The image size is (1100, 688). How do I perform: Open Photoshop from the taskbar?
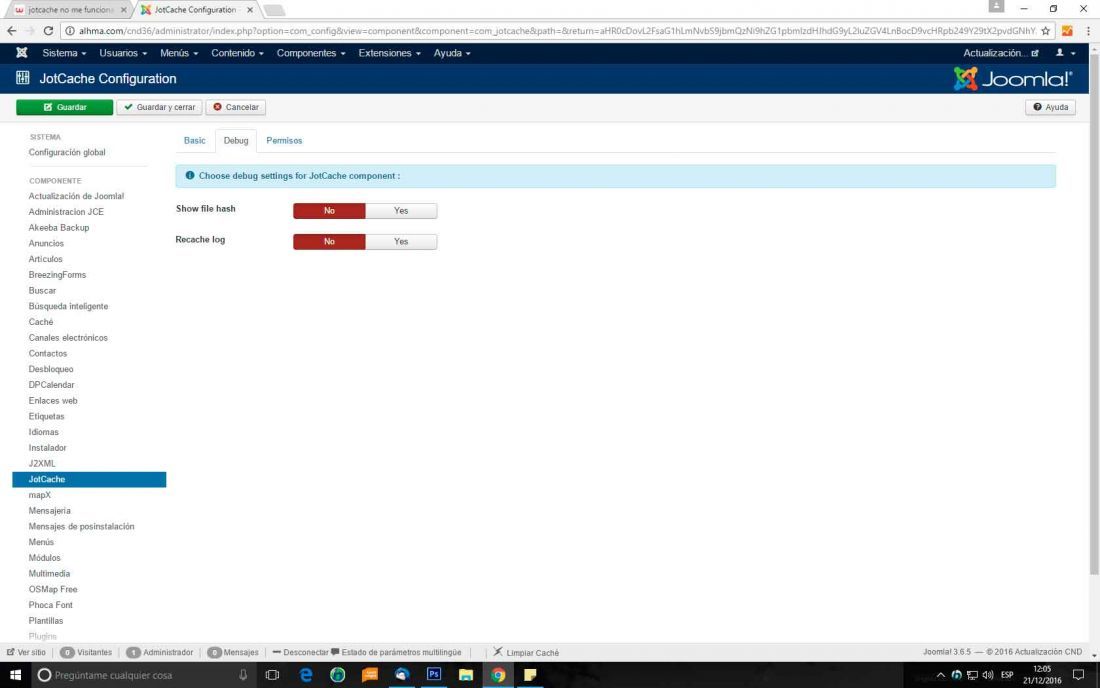pyautogui.click(x=434, y=675)
